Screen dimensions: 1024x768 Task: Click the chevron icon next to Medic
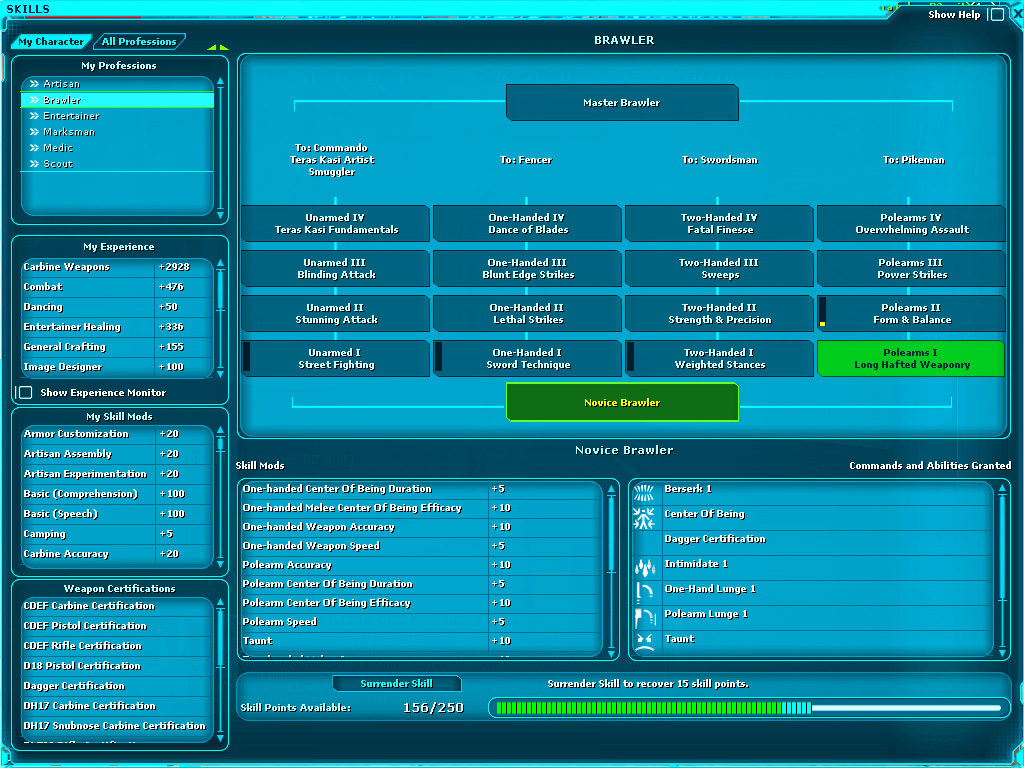(35, 148)
